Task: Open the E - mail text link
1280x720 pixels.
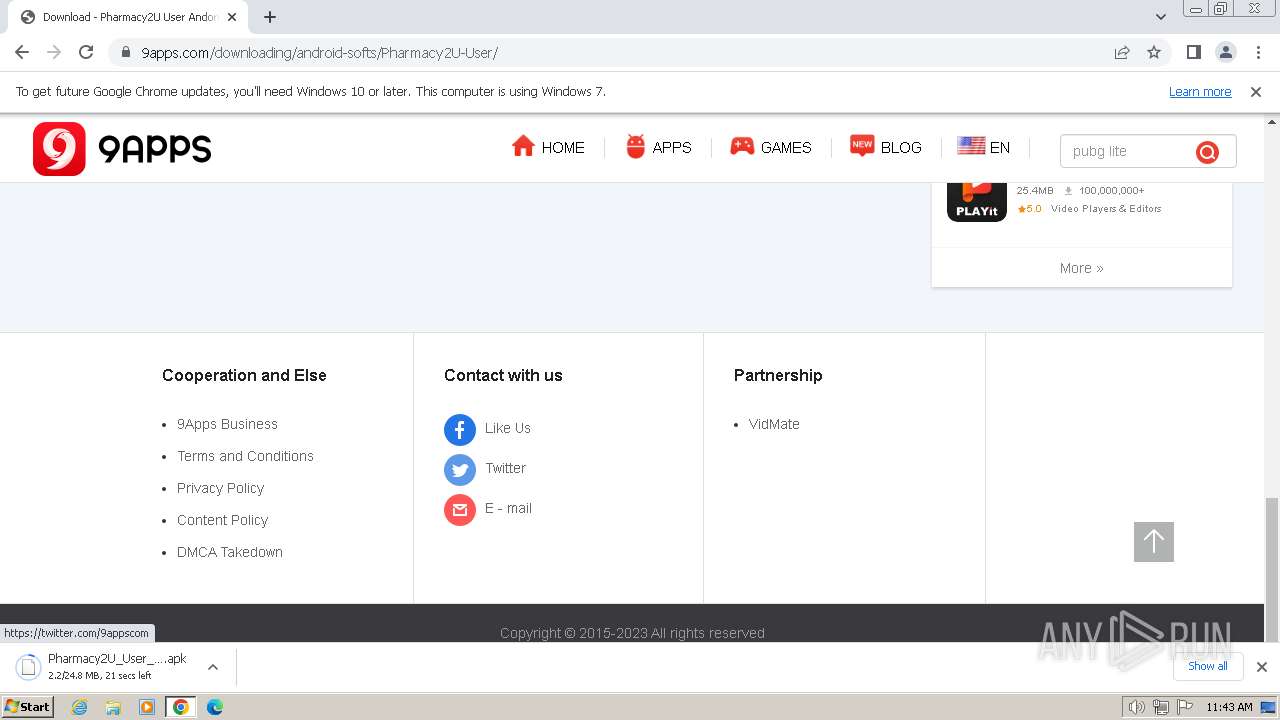Action: coord(508,508)
